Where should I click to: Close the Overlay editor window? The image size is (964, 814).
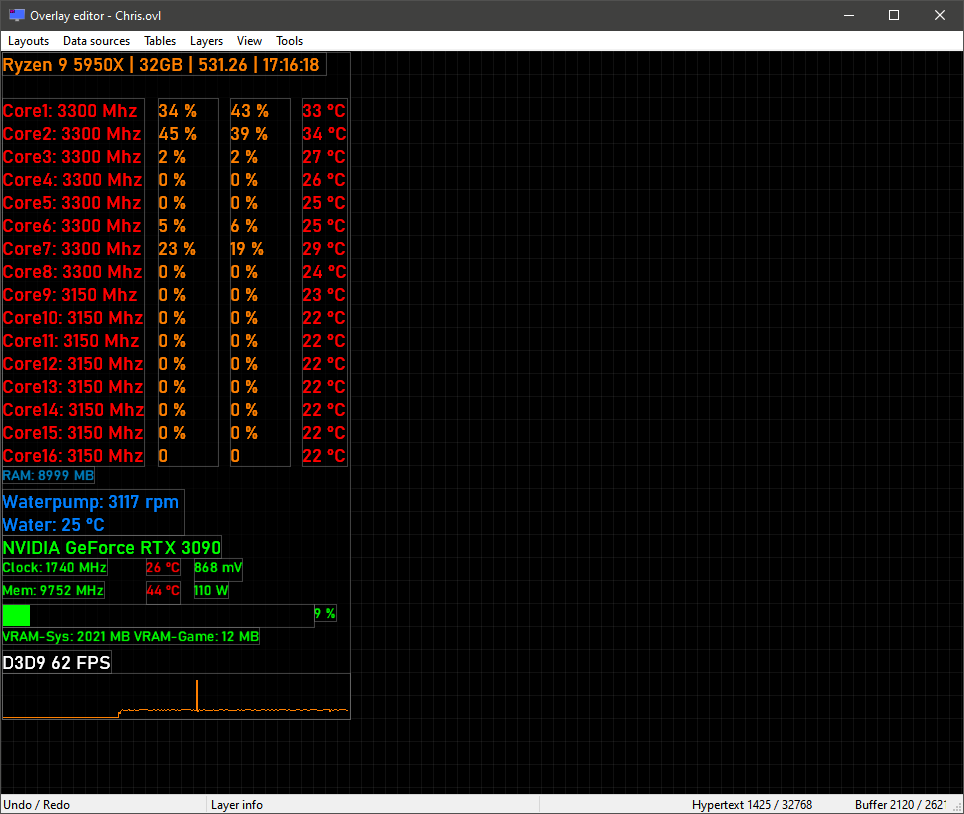tap(939, 15)
